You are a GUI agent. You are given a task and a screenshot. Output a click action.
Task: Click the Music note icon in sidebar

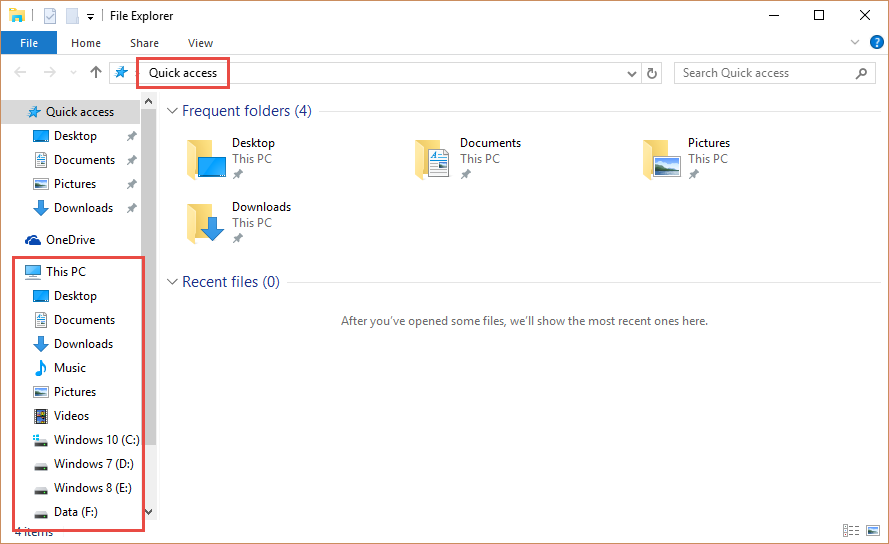point(41,368)
